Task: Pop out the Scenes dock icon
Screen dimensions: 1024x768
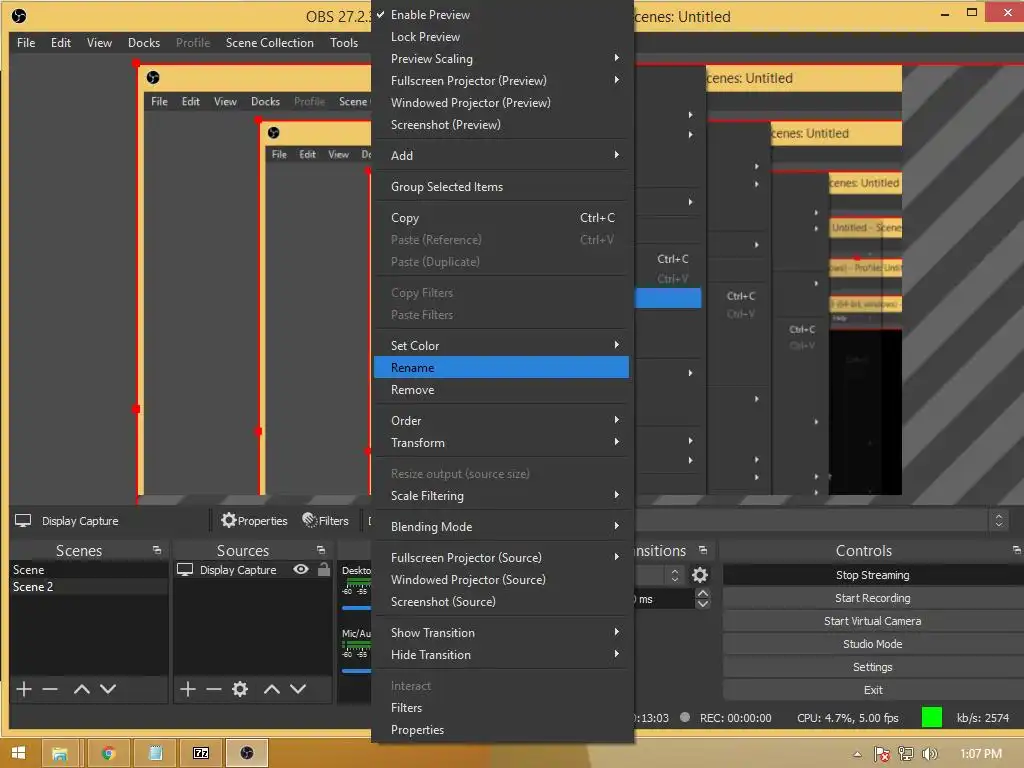Action: click(157, 551)
